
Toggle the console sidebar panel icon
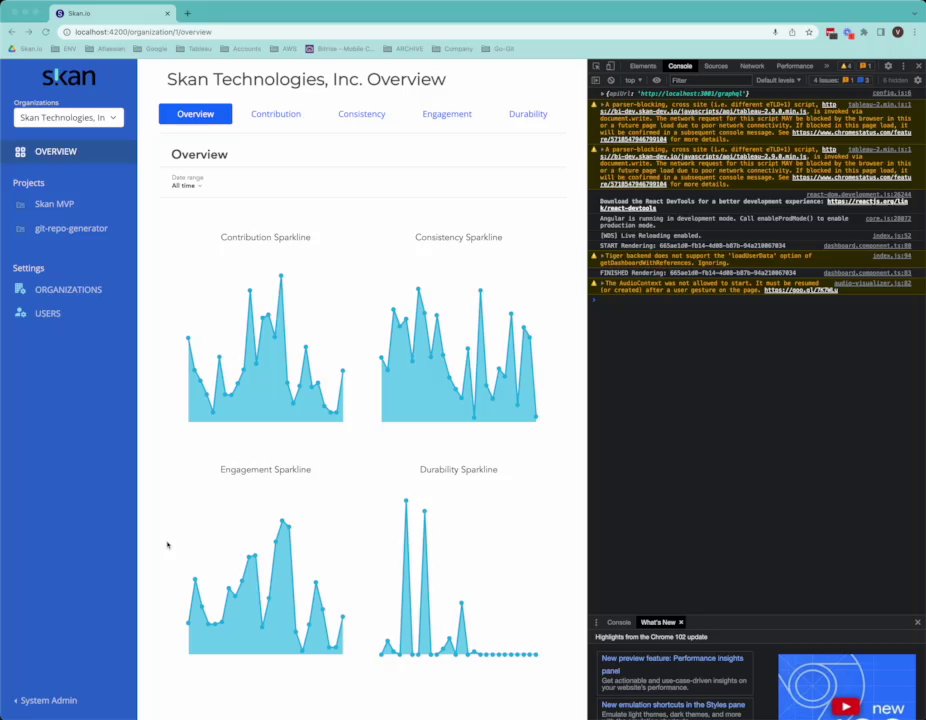coord(596,80)
